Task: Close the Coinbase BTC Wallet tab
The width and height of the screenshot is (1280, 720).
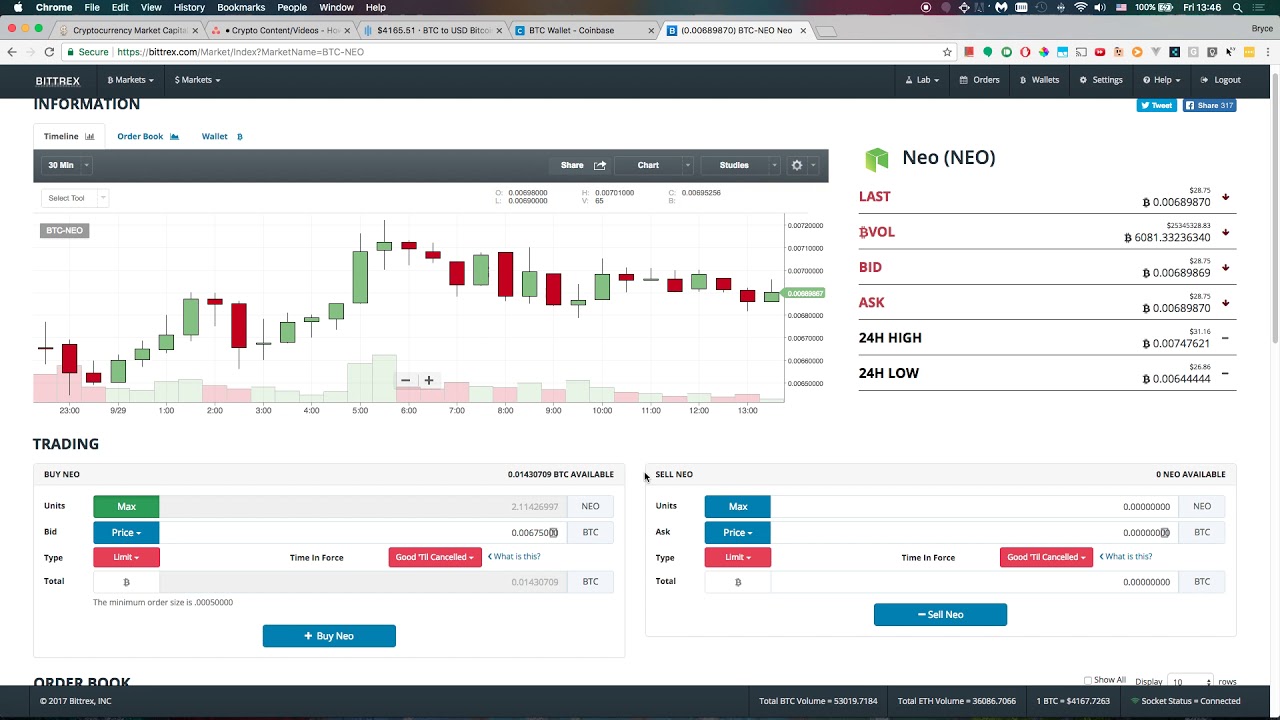Action: [652, 30]
